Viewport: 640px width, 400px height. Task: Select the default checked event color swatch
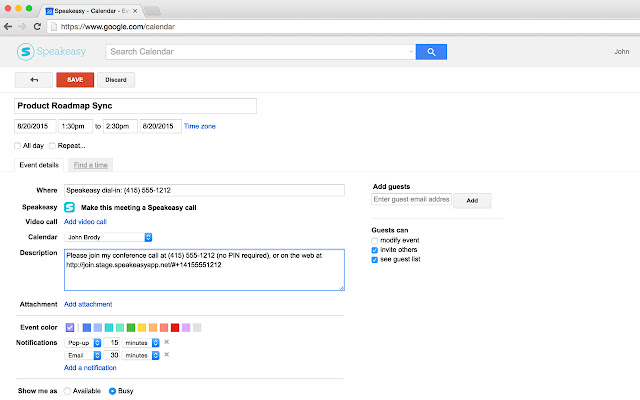tap(70, 327)
